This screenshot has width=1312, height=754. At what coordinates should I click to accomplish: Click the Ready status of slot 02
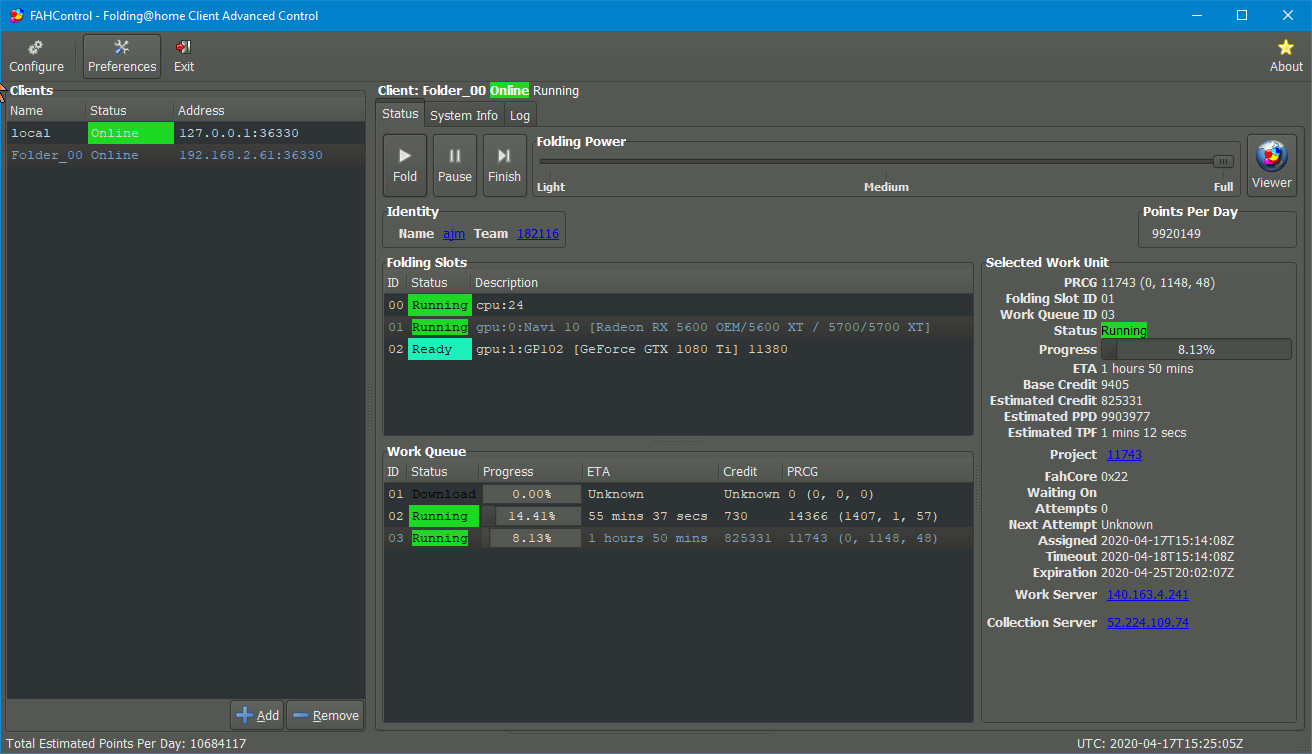click(439, 349)
